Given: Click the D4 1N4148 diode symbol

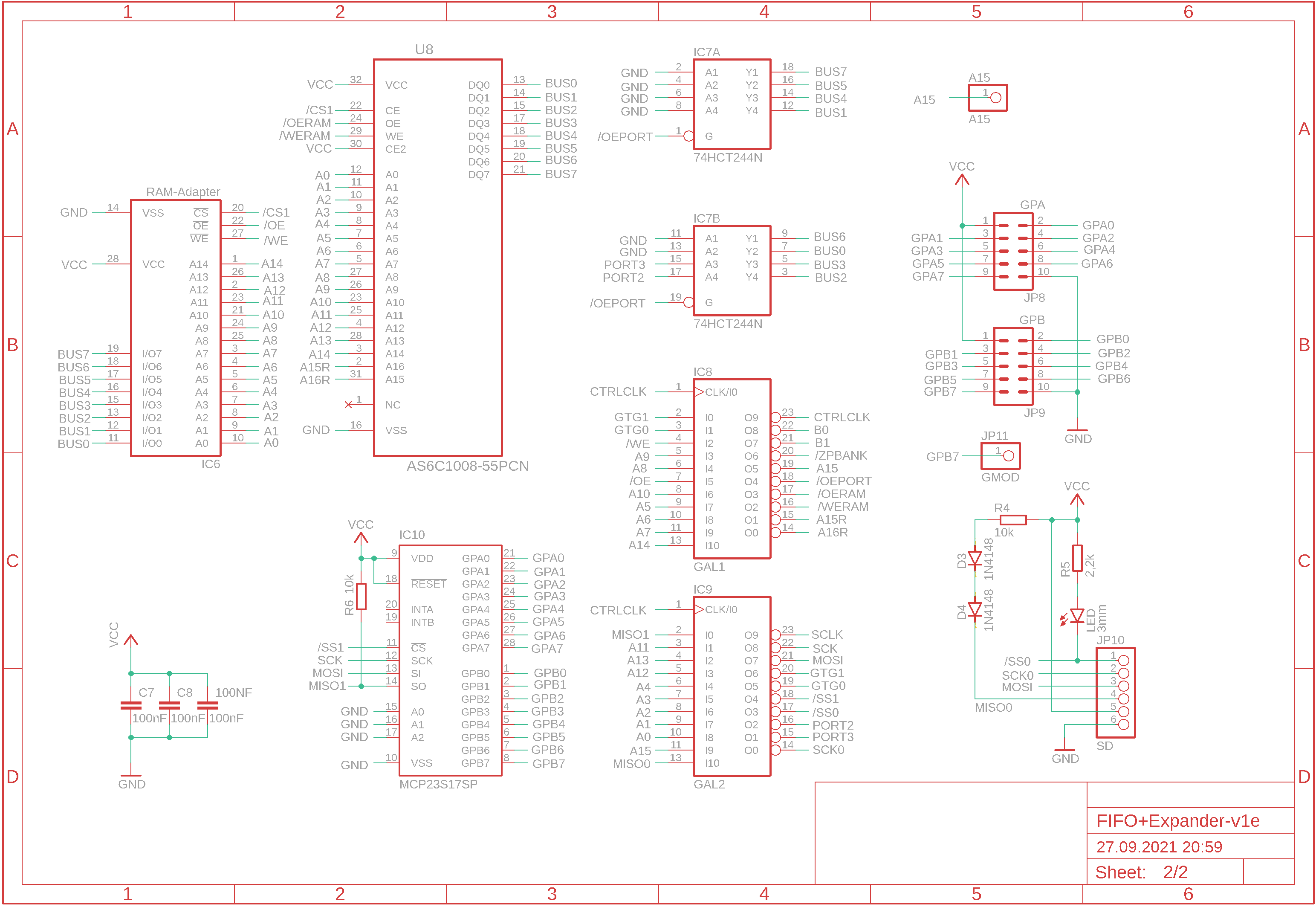Looking at the screenshot, I should pos(975,610).
